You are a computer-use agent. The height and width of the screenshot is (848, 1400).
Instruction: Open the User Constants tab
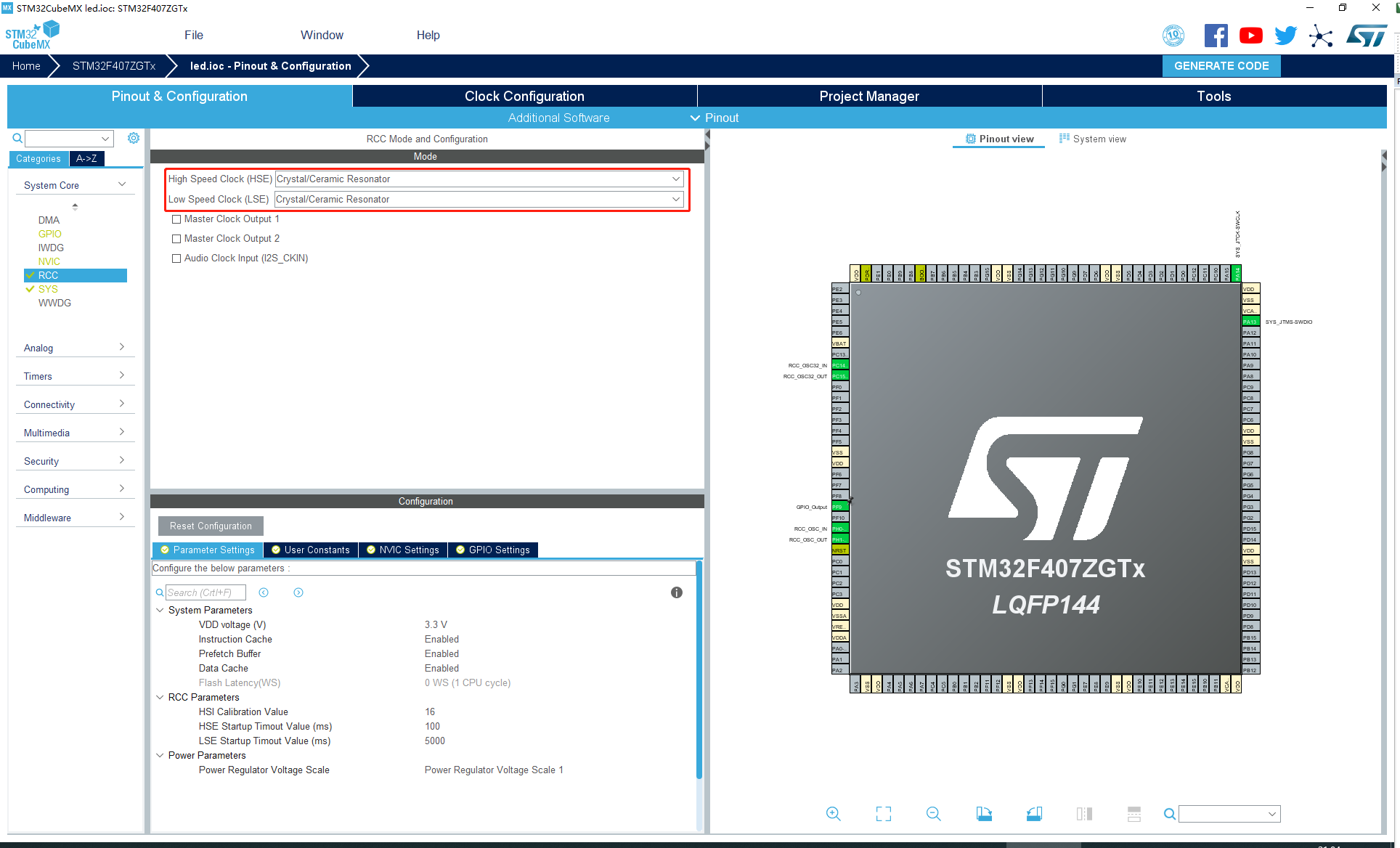311,550
